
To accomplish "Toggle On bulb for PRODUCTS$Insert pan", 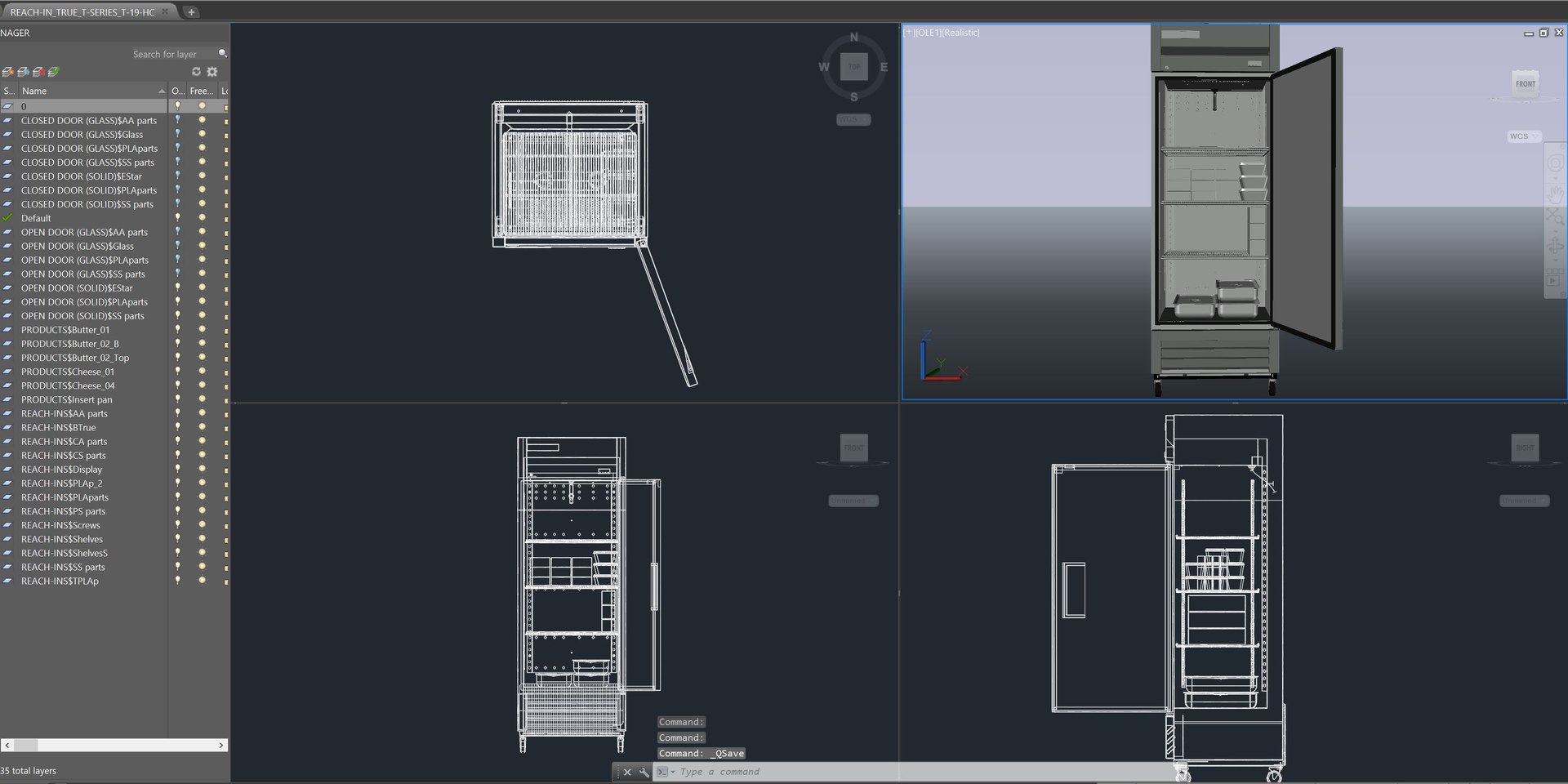I will tap(177, 399).
